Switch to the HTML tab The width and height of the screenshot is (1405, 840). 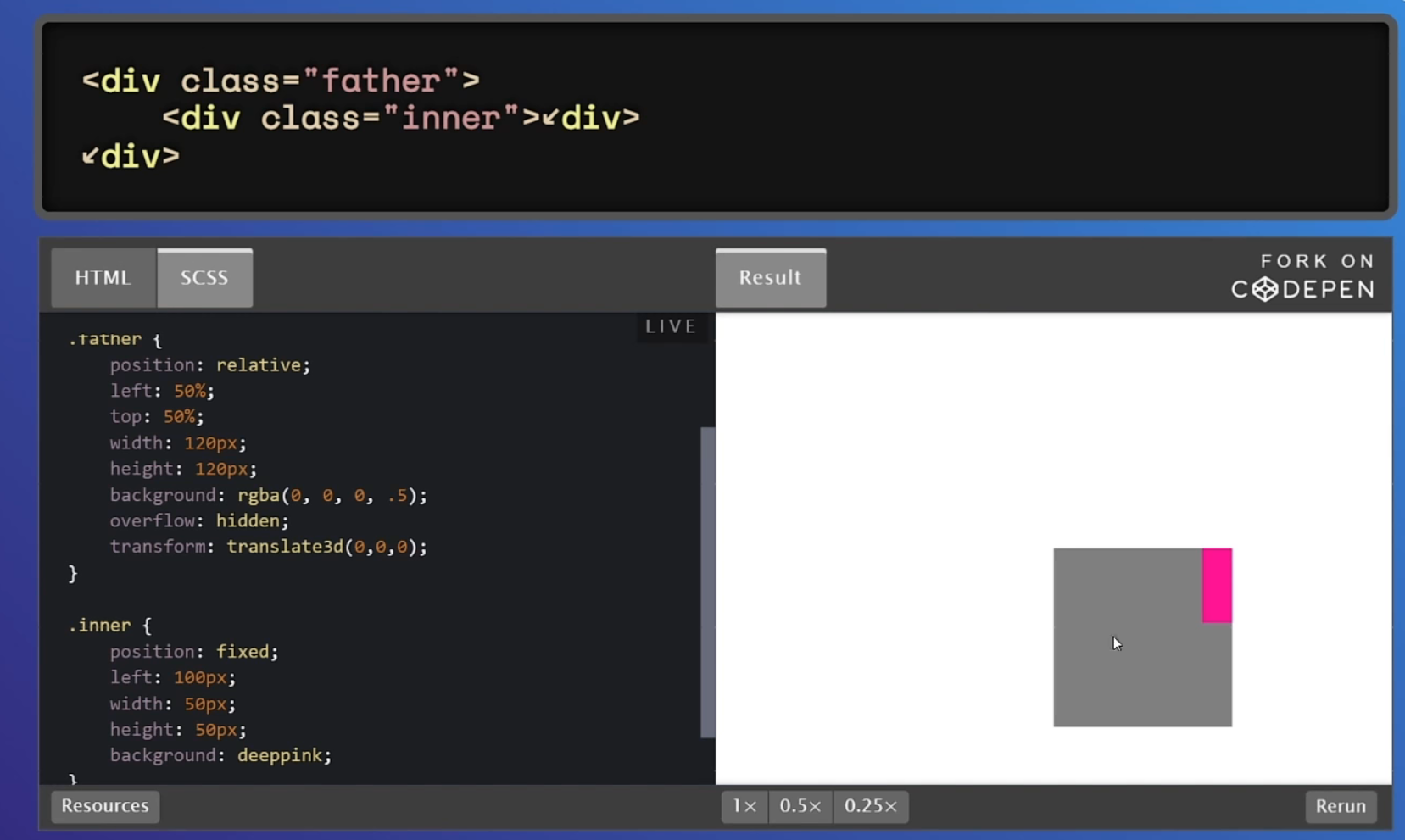[x=103, y=278]
